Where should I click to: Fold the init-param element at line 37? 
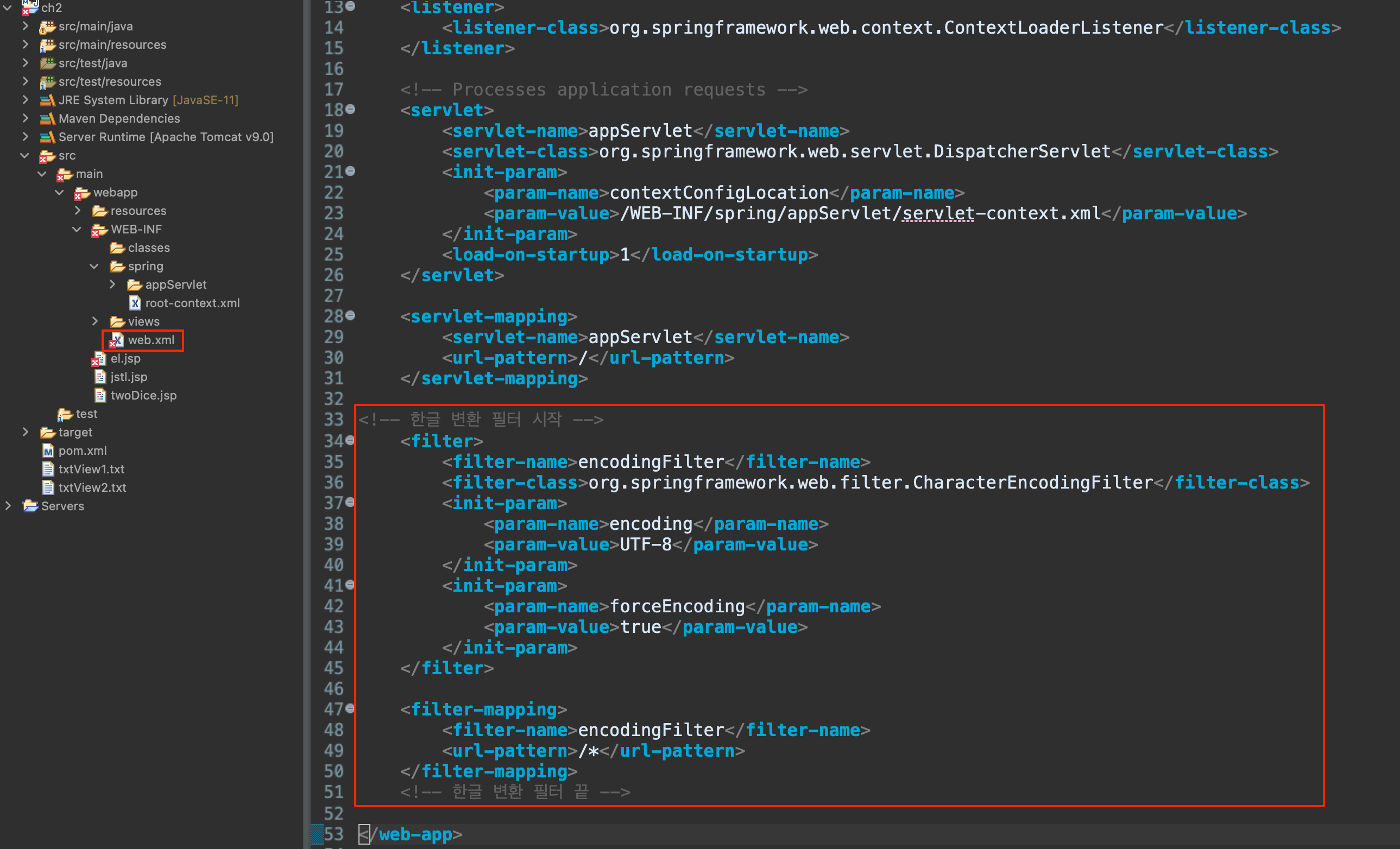(x=351, y=502)
